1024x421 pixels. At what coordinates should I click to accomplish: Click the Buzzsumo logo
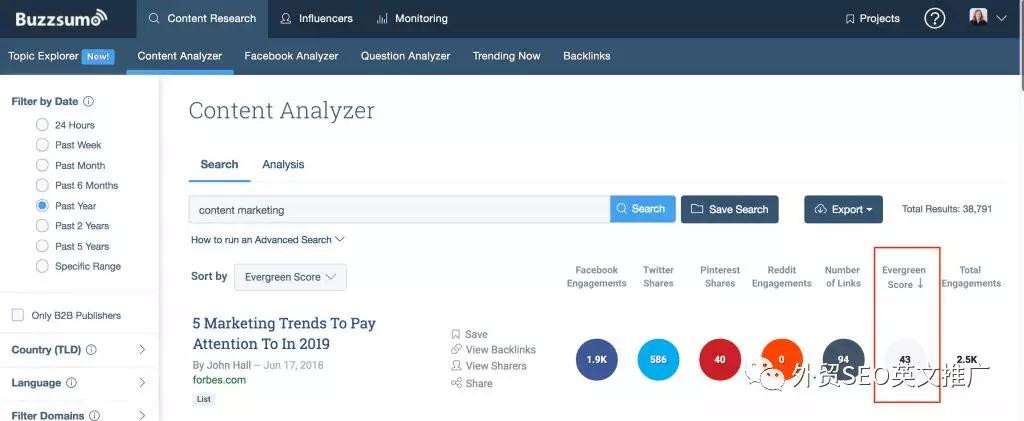[61, 18]
